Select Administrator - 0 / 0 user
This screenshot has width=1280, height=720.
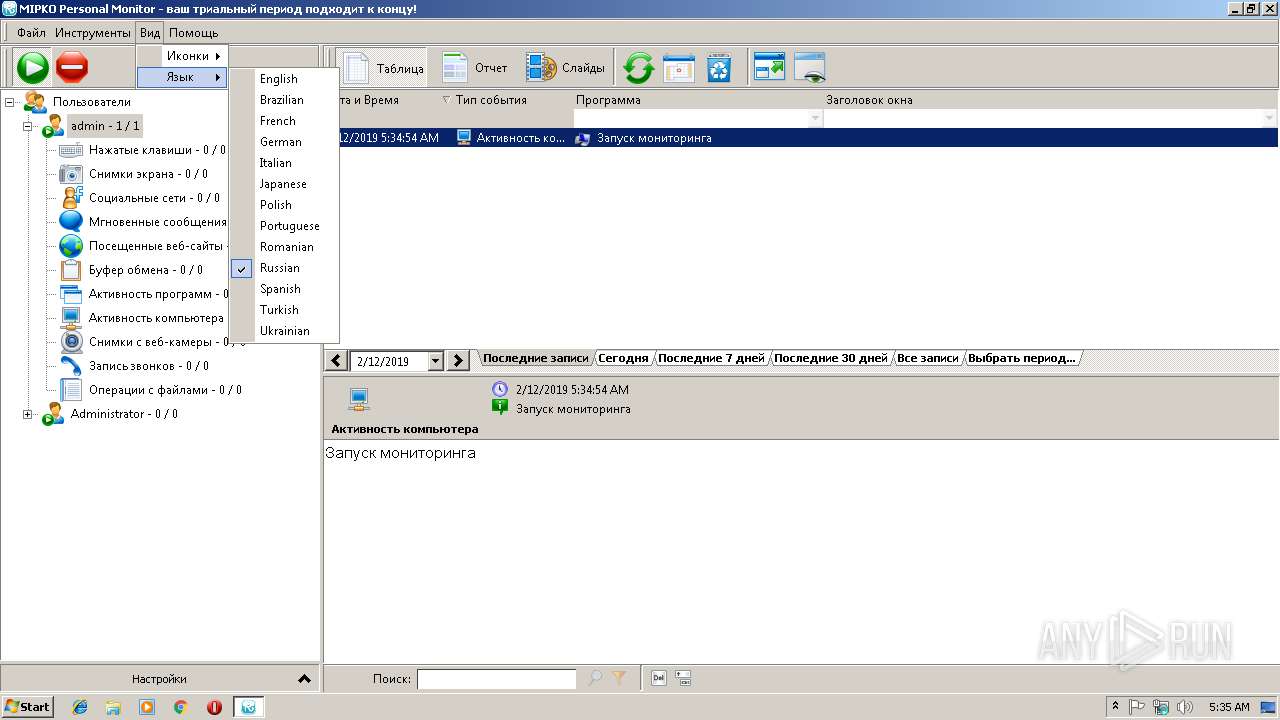tap(124, 414)
